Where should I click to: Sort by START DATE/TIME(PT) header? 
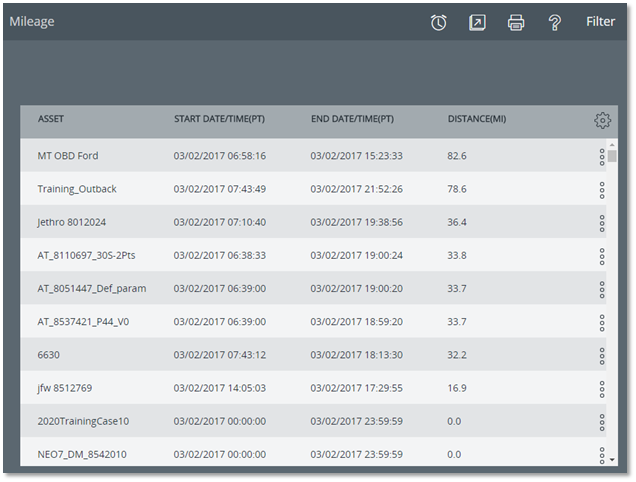(x=219, y=119)
